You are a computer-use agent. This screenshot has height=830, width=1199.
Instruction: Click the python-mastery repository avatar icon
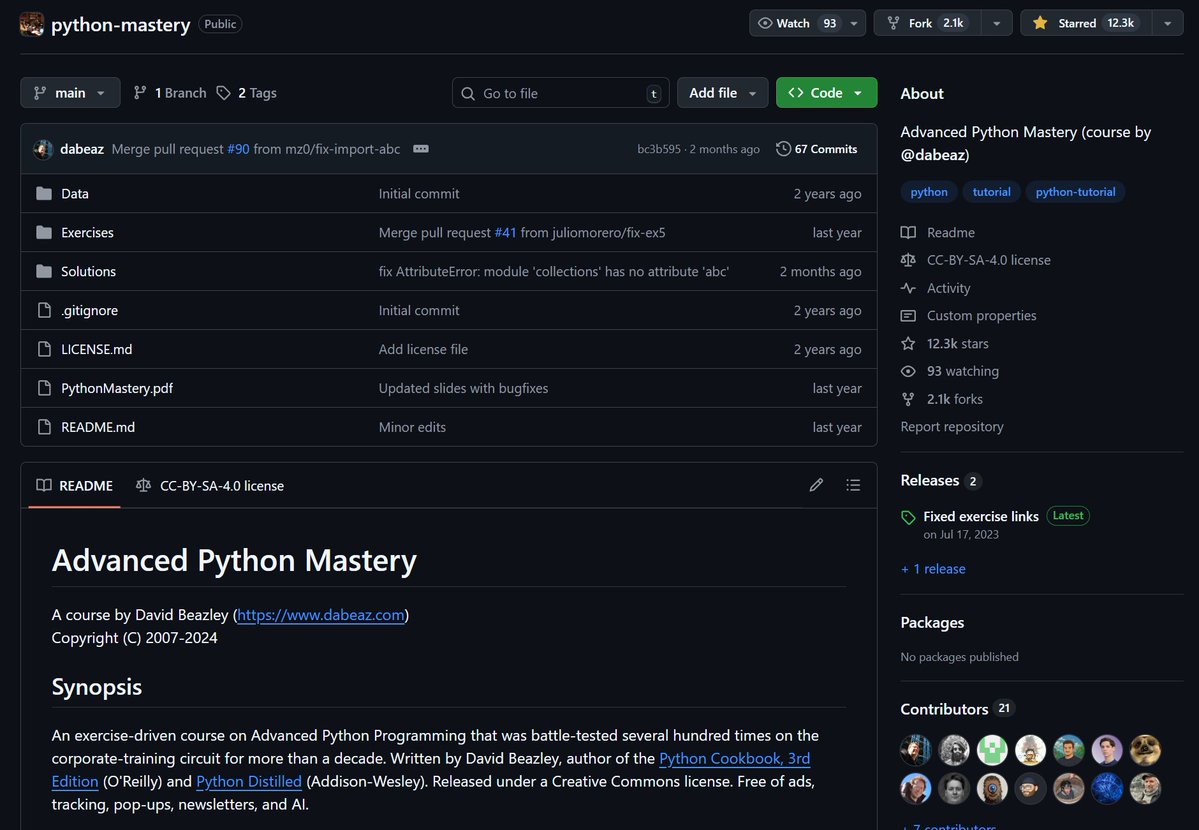tap(31, 24)
